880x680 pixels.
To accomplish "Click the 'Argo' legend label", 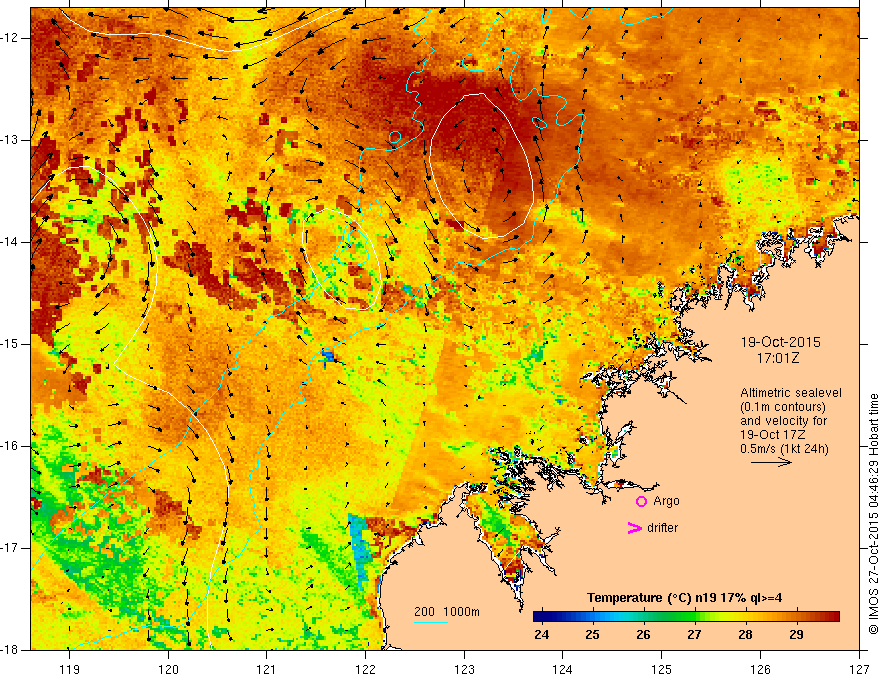I will pos(666,501).
